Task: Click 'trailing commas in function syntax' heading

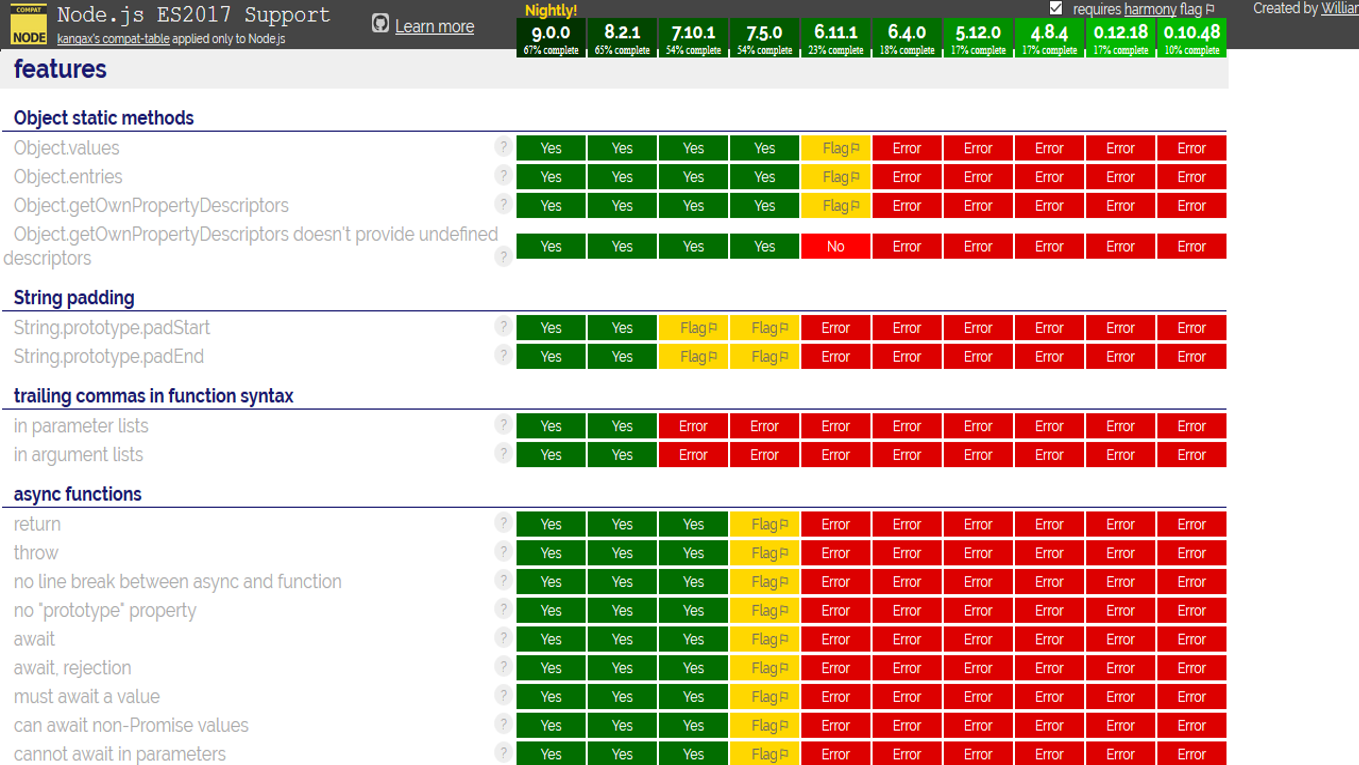Action: pyautogui.click(x=154, y=396)
